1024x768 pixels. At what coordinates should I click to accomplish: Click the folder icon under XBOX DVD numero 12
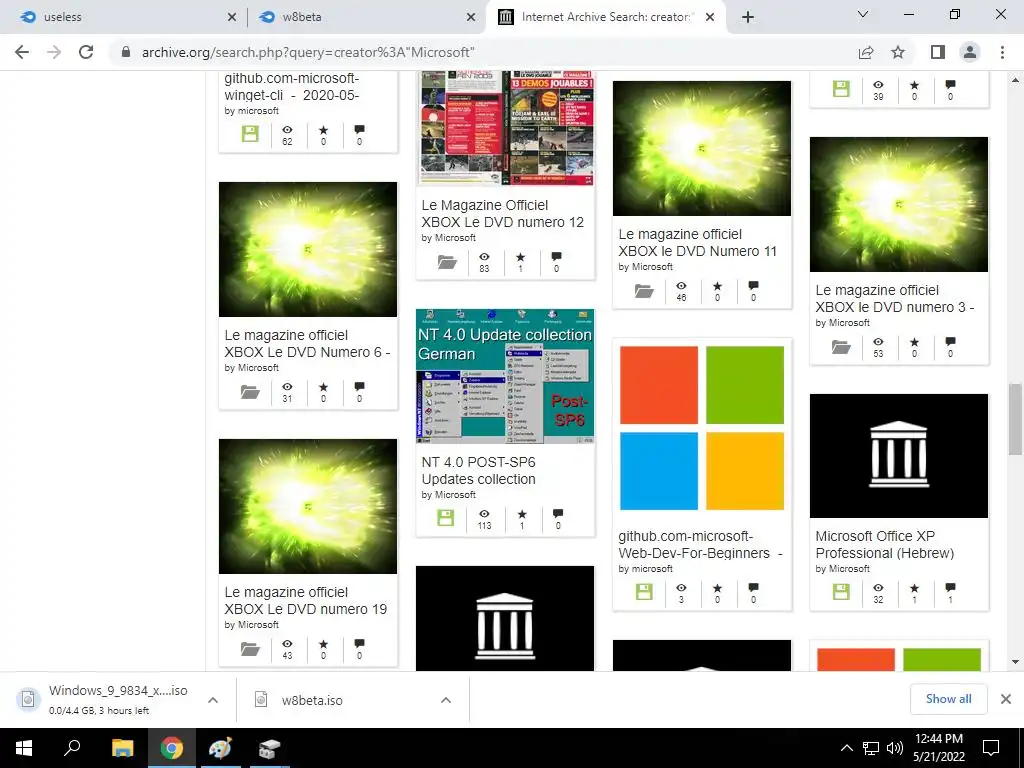point(447,263)
